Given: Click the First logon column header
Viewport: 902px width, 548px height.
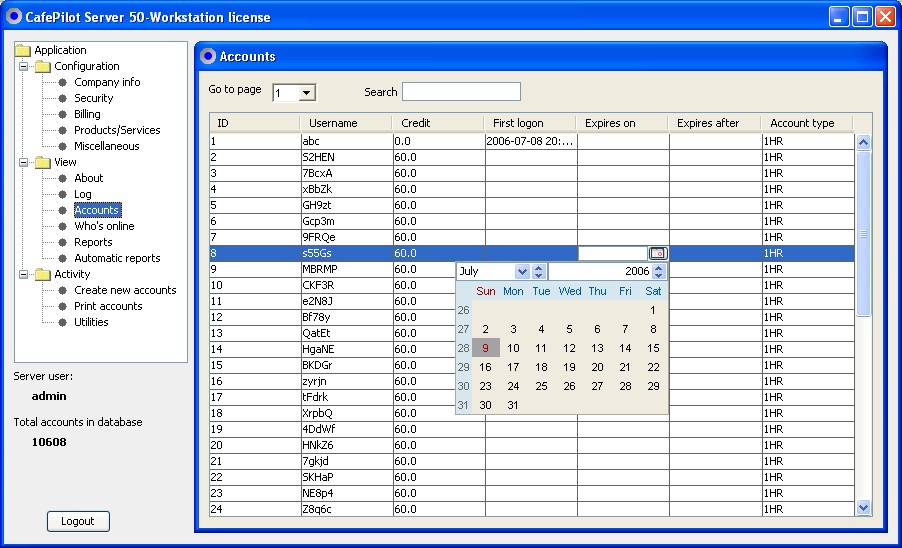Looking at the screenshot, I should coord(530,123).
